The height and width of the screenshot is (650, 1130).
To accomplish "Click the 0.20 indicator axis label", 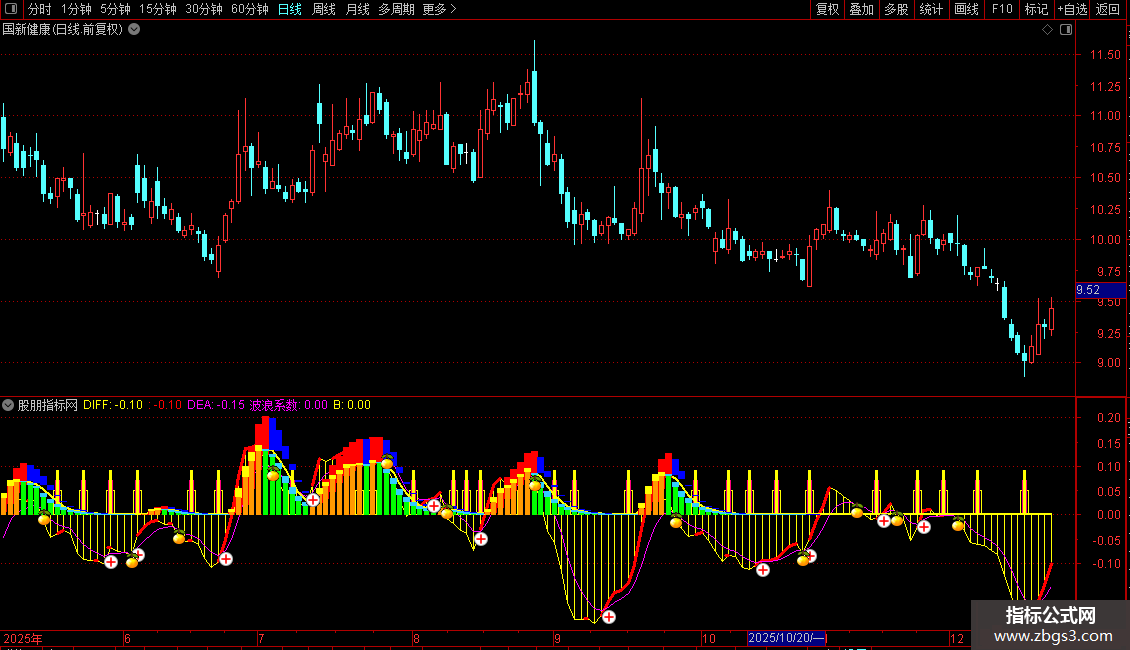I will pos(1109,418).
